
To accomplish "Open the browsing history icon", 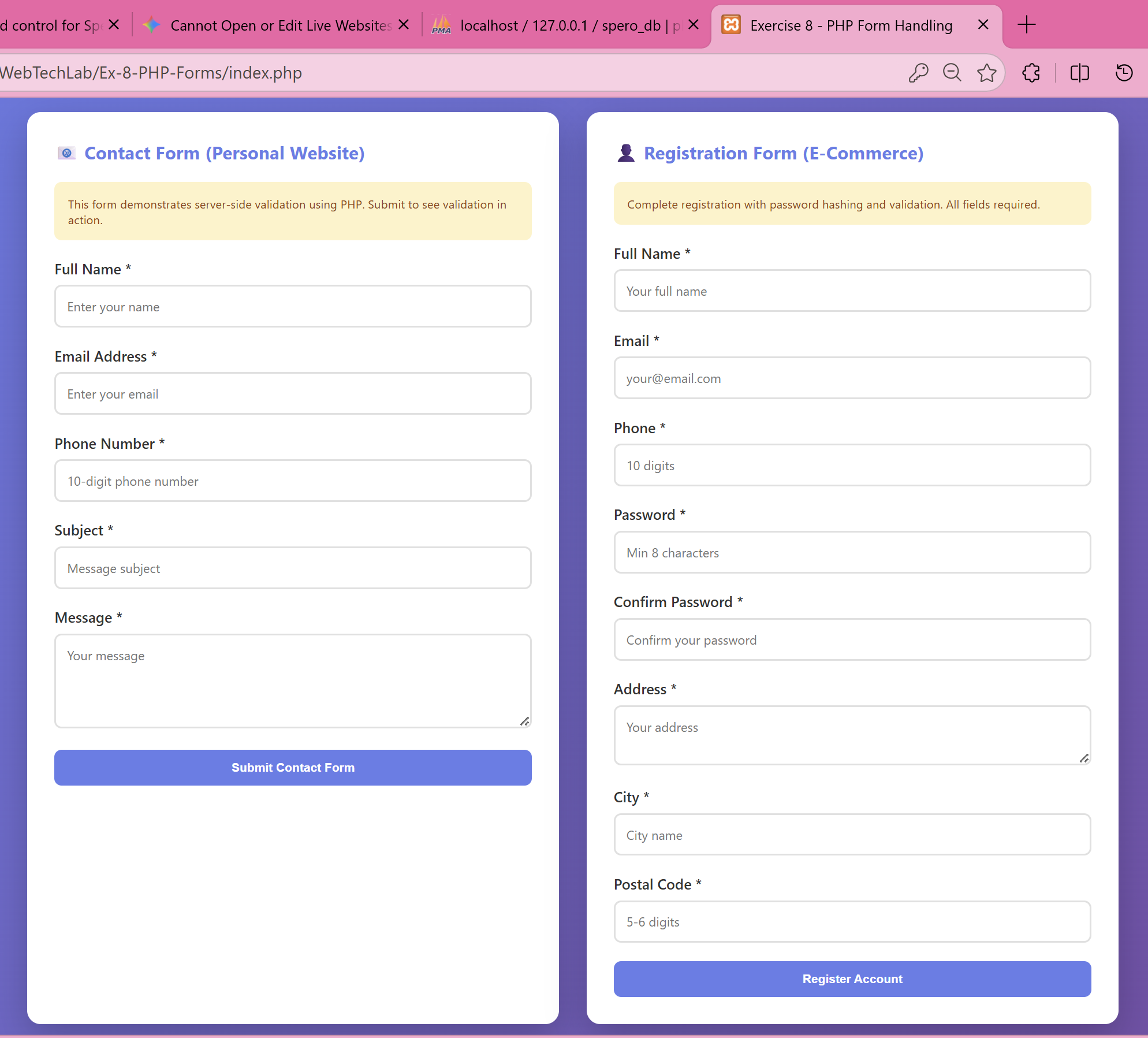I will coord(1124,73).
